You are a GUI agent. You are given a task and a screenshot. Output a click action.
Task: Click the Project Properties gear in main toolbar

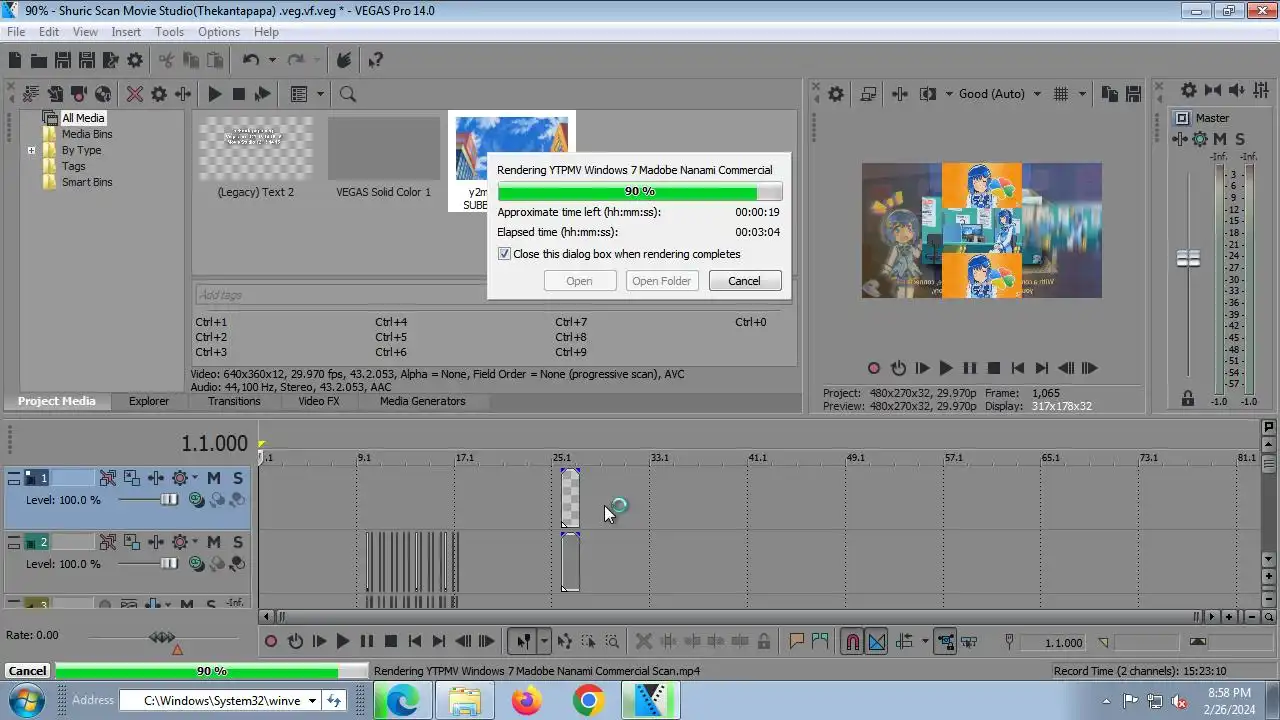coord(135,60)
